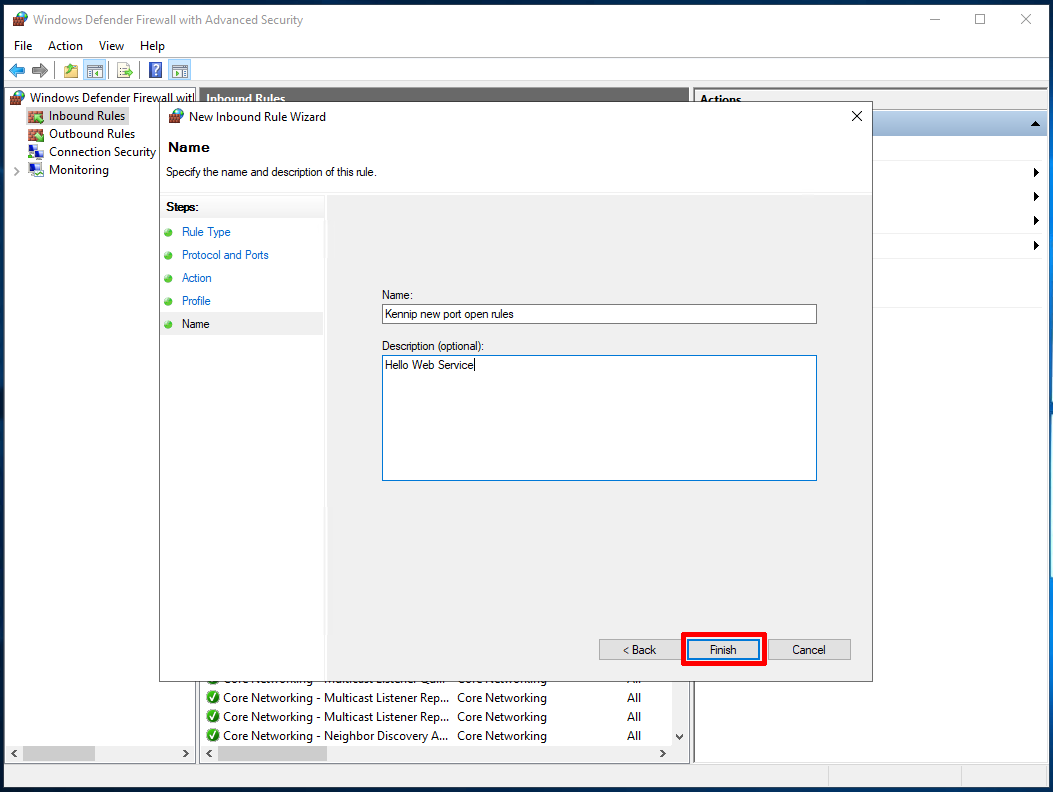
Task: Select Inbound Rules in the tree
Action: [87, 116]
